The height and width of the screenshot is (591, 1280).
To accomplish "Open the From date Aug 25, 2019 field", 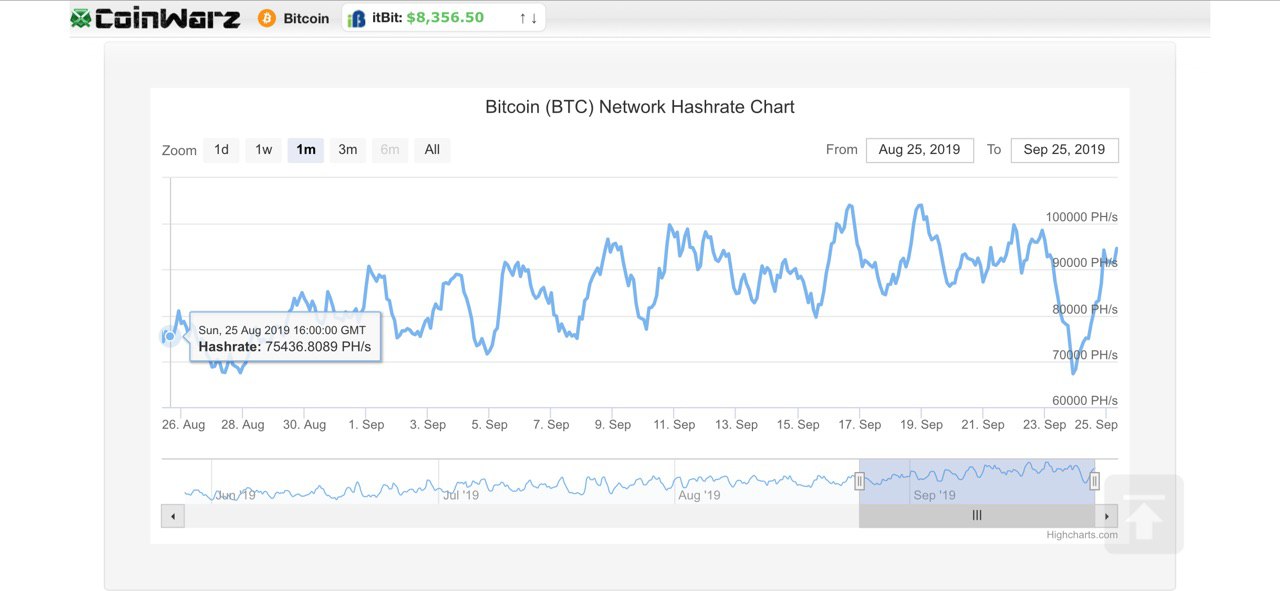I will pyautogui.click(x=919, y=150).
